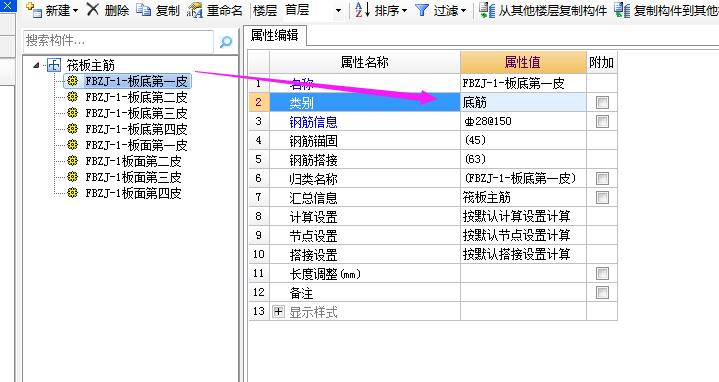The height and width of the screenshot is (382, 719).
Task: Click gear icon of FBZJ-1-板底第一皮
Action: pyautogui.click(x=72, y=81)
